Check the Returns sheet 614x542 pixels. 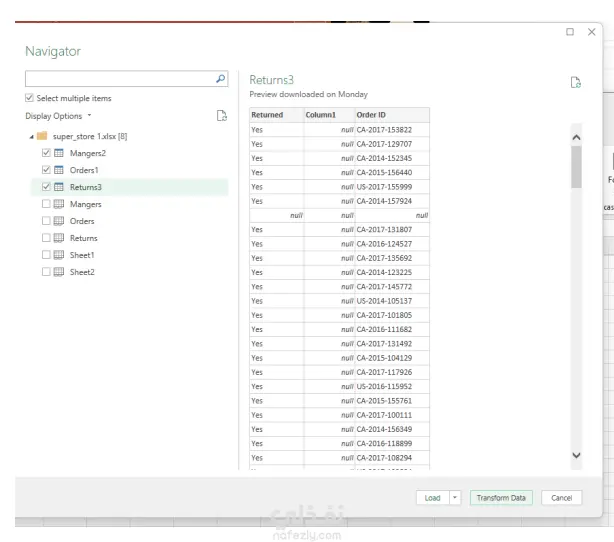pyautogui.click(x=46, y=238)
